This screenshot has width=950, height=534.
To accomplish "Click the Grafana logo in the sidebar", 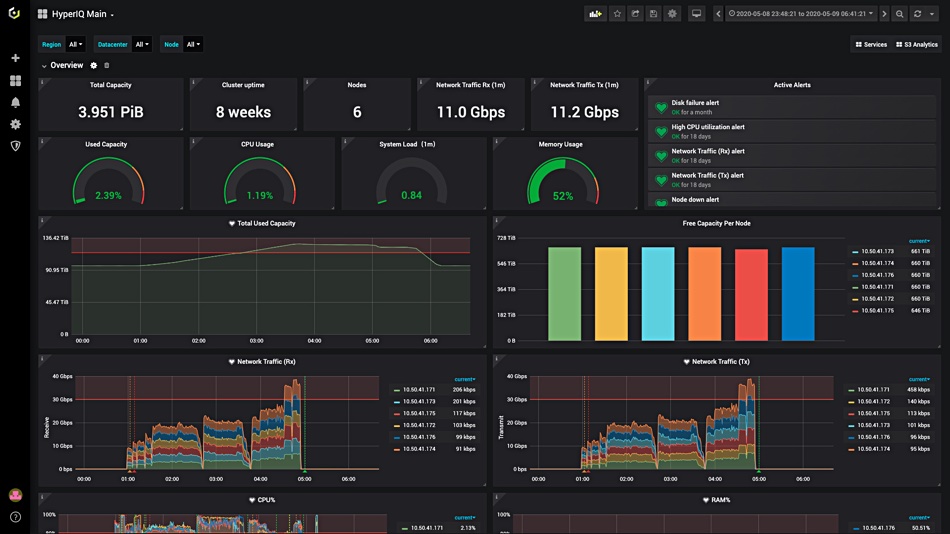I will pos(15,13).
